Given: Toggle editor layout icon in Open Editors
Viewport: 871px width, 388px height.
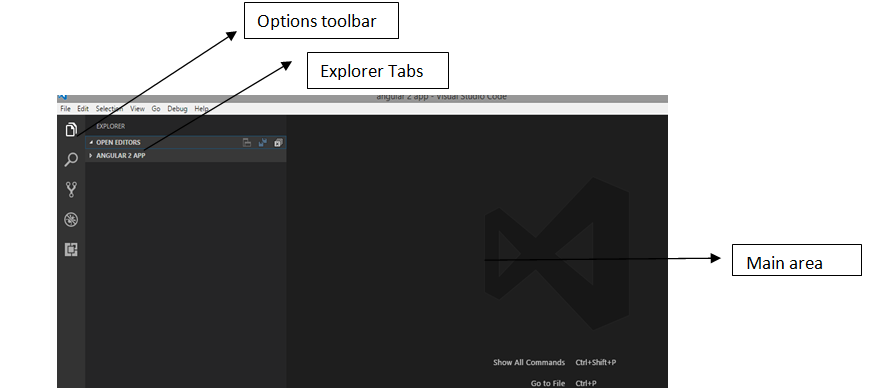Looking at the screenshot, I should 247,143.
